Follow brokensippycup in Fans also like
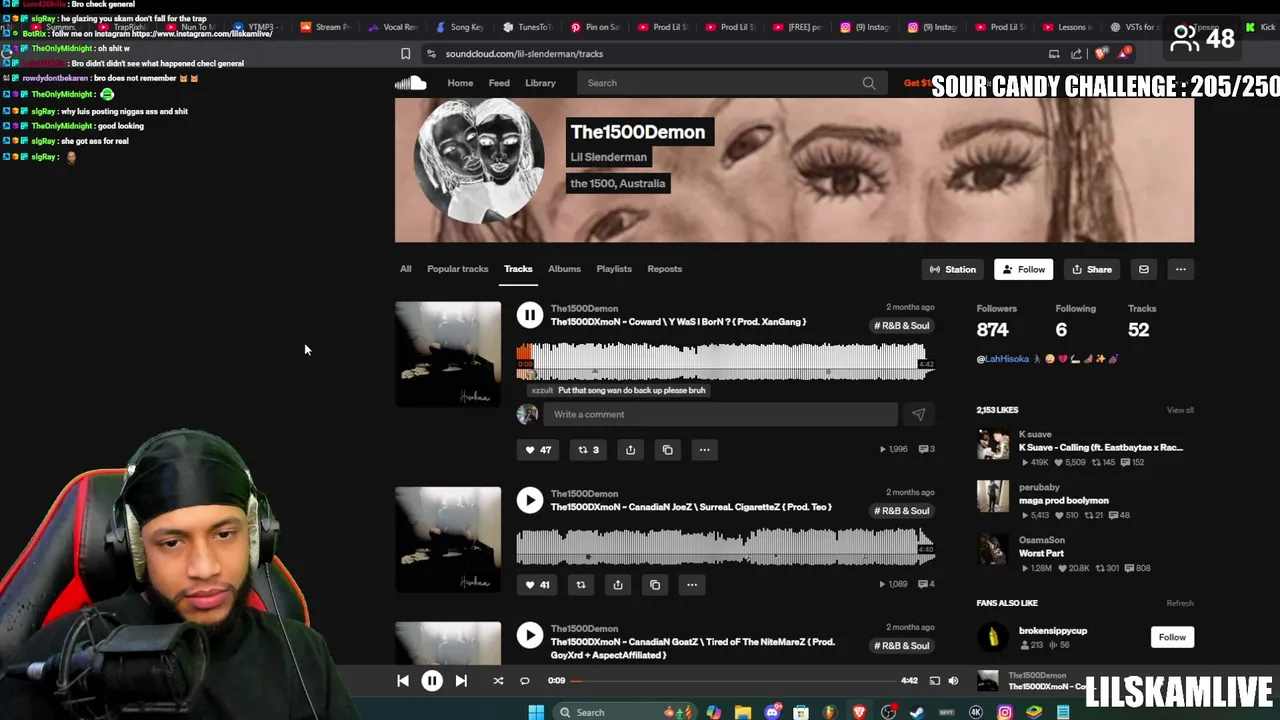 coord(1172,637)
